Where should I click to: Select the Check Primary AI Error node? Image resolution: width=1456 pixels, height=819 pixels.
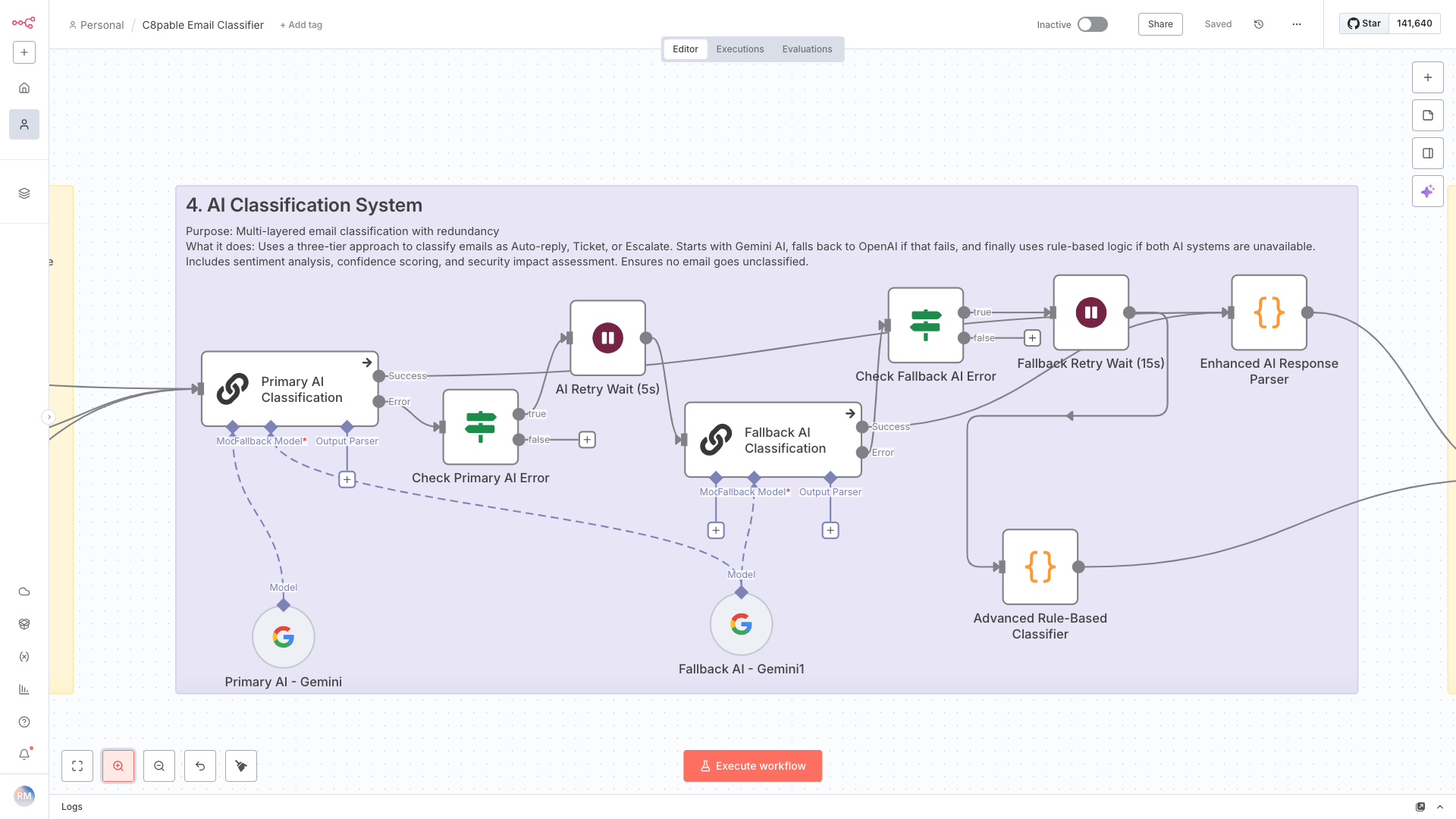click(x=481, y=427)
